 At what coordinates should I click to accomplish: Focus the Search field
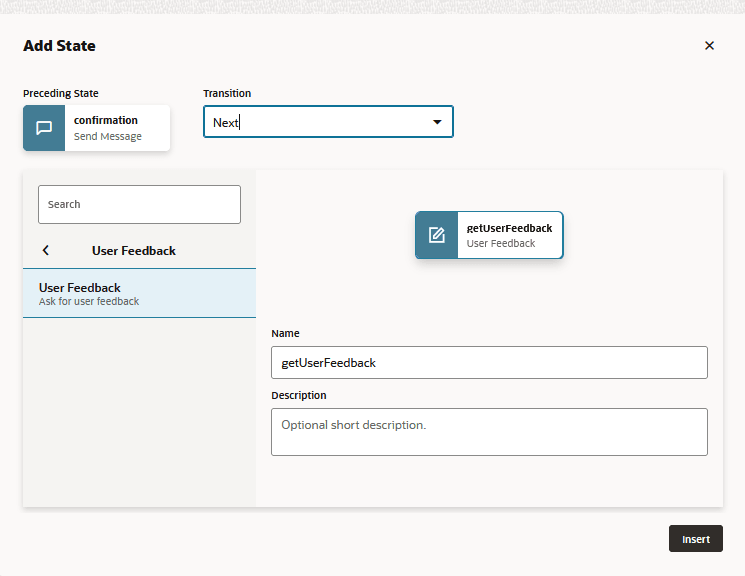(139, 204)
